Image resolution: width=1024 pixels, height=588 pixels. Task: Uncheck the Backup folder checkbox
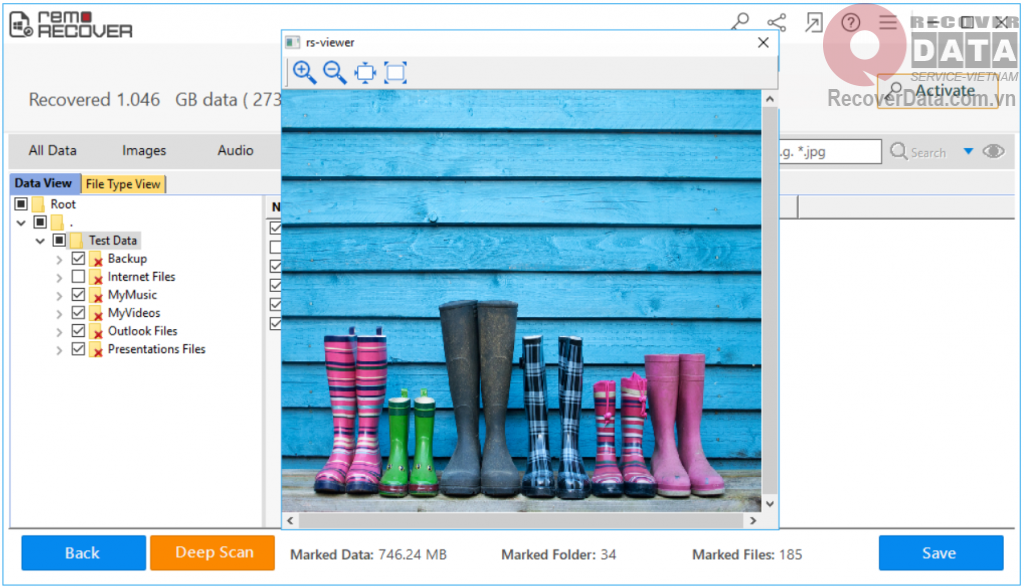click(78, 259)
